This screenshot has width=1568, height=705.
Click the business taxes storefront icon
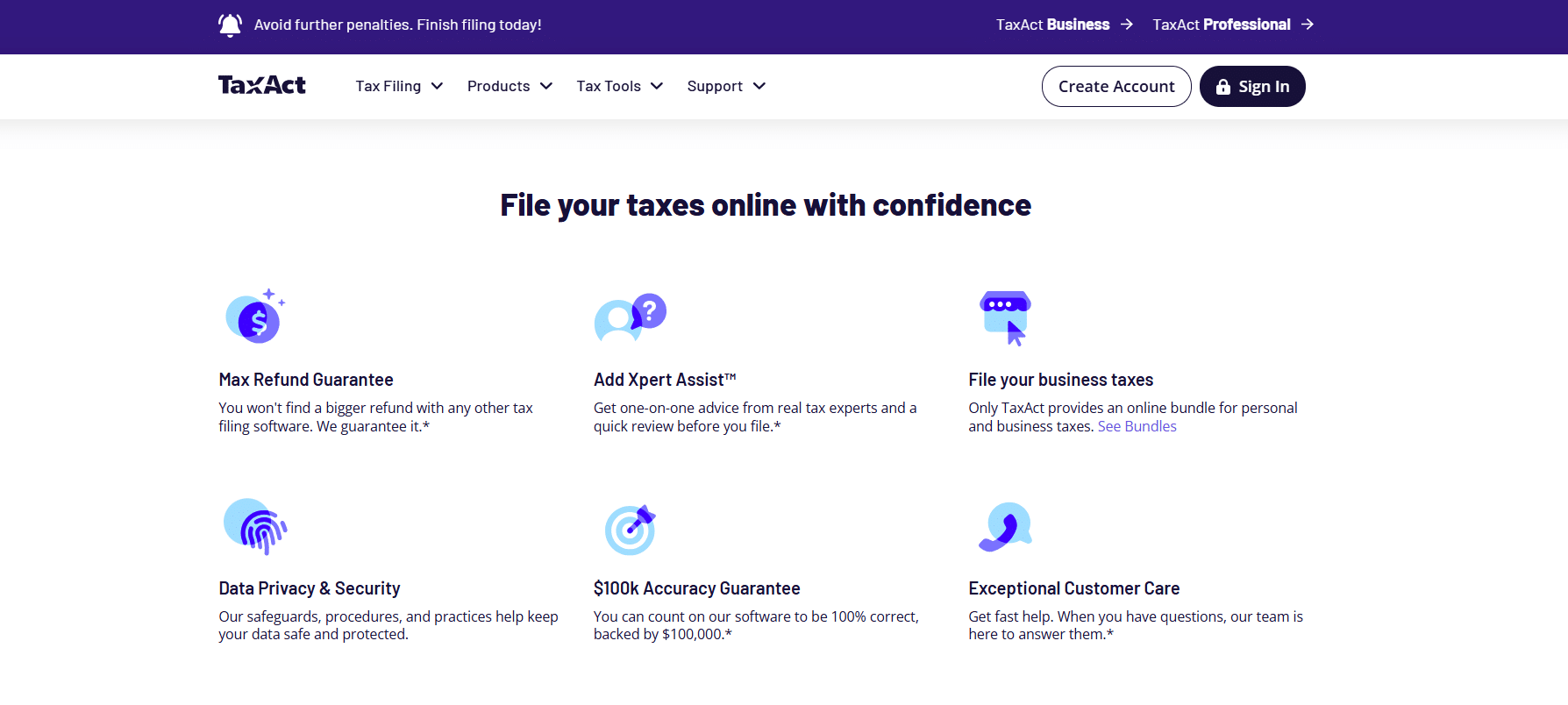1005,317
